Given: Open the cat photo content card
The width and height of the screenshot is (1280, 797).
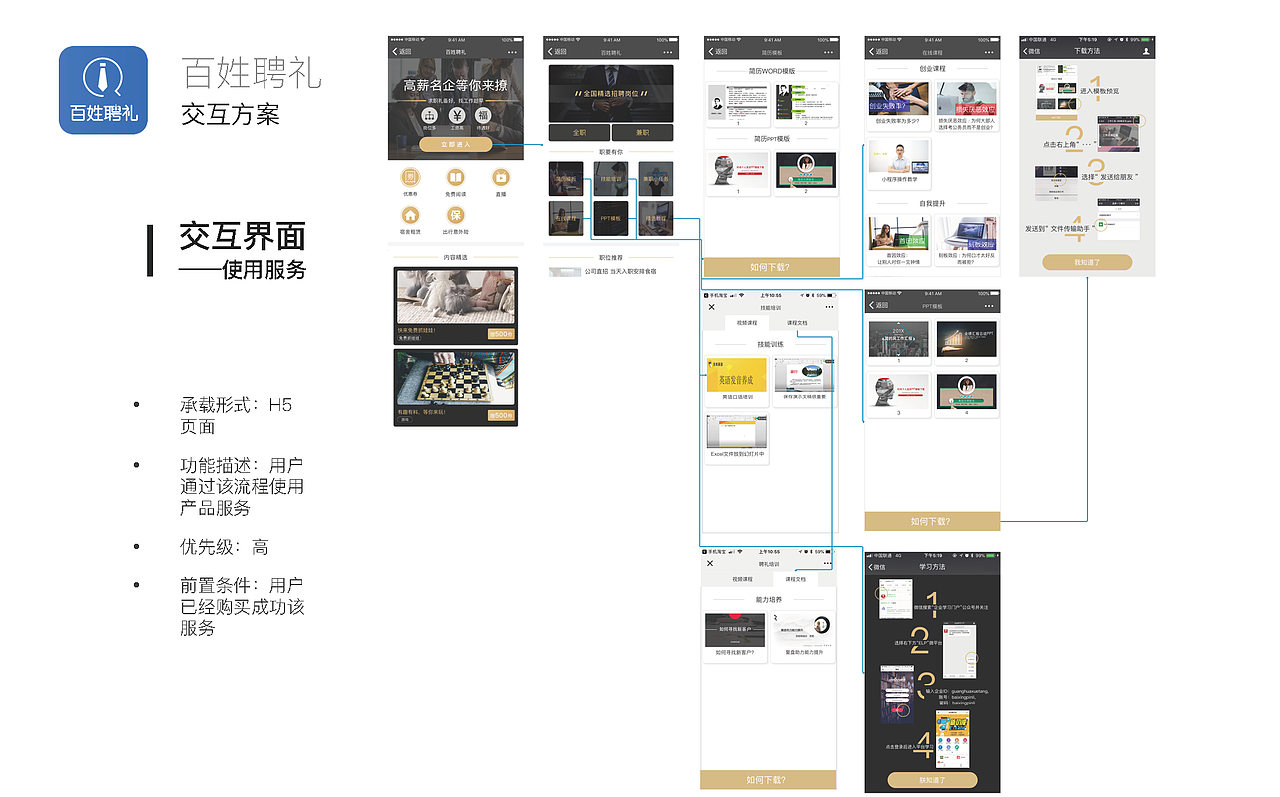Looking at the screenshot, I should 456,305.
